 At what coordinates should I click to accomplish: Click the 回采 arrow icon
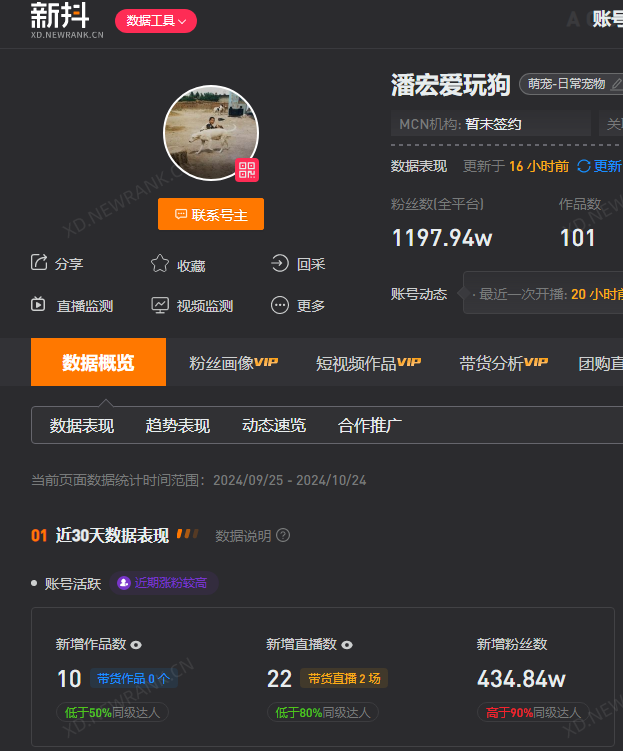tap(280, 263)
